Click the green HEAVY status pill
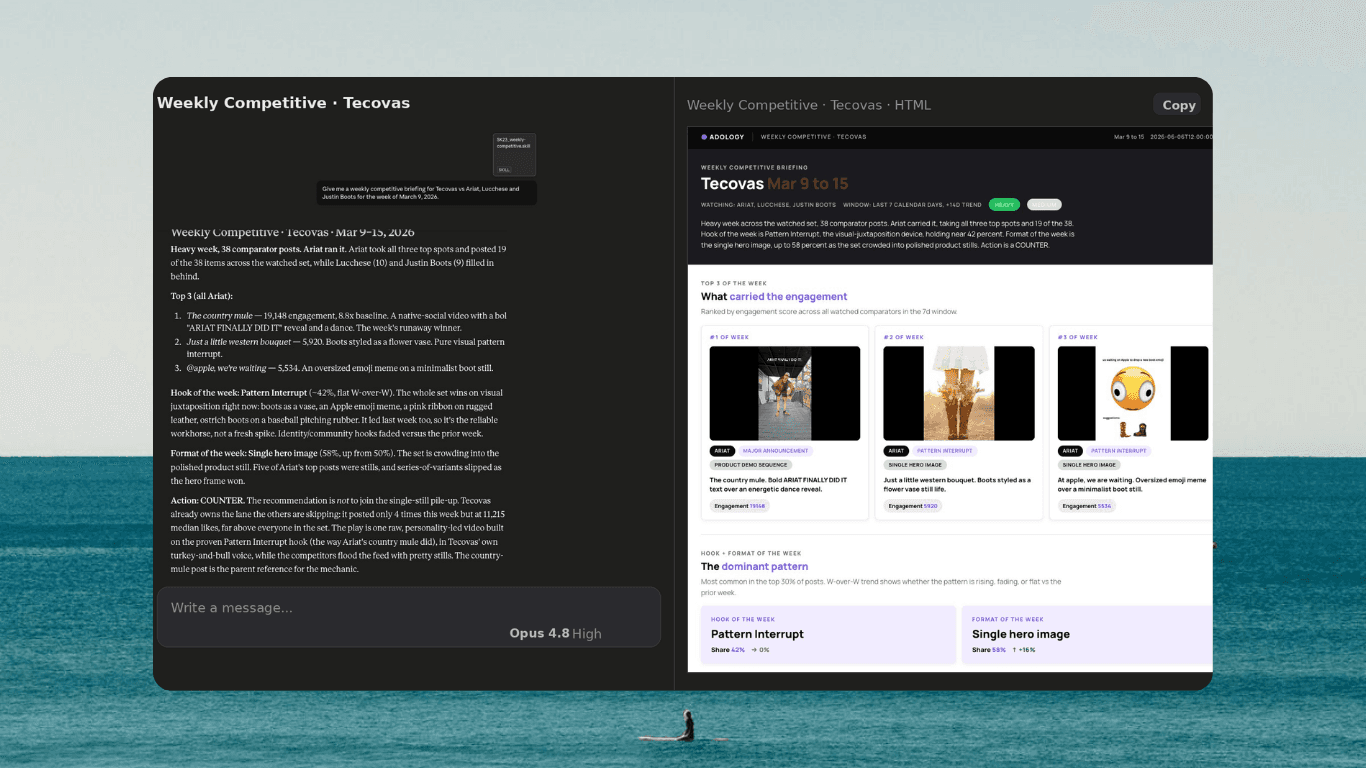1366x768 pixels. point(1005,205)
